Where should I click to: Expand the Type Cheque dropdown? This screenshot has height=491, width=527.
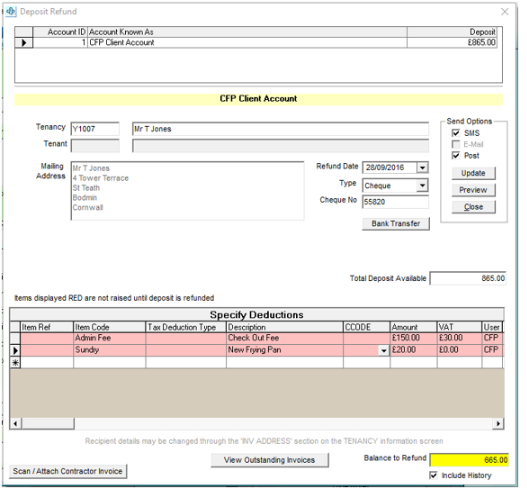point(422,186)
